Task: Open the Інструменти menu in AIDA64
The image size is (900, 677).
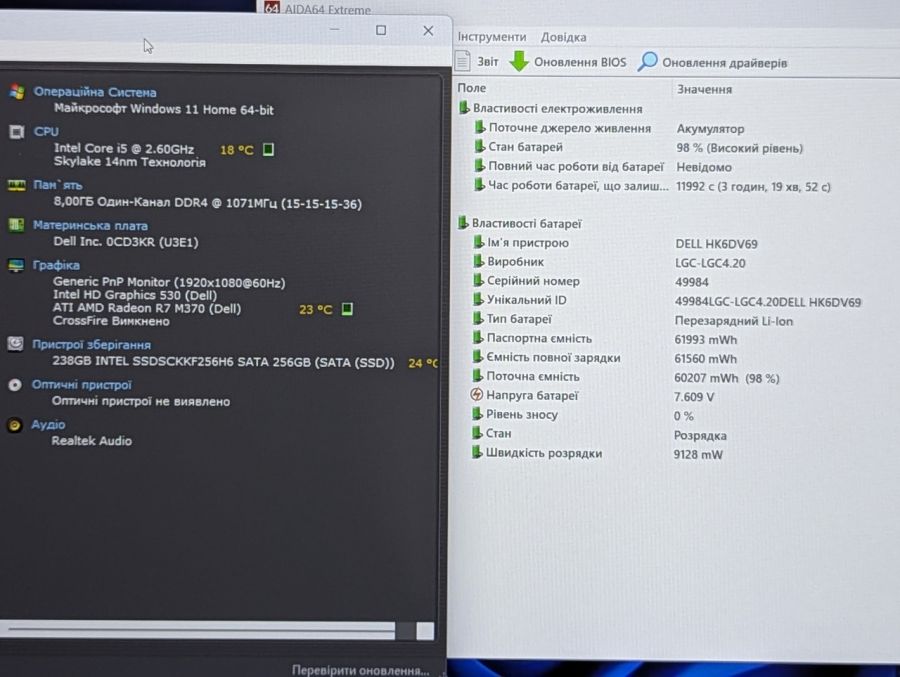Action: click(491, 37)
